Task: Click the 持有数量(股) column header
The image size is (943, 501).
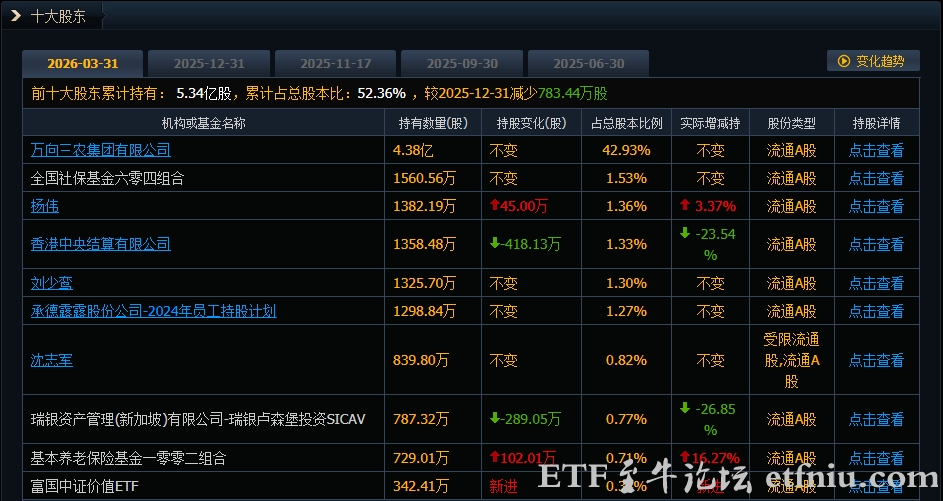Action: pos(433,123)
